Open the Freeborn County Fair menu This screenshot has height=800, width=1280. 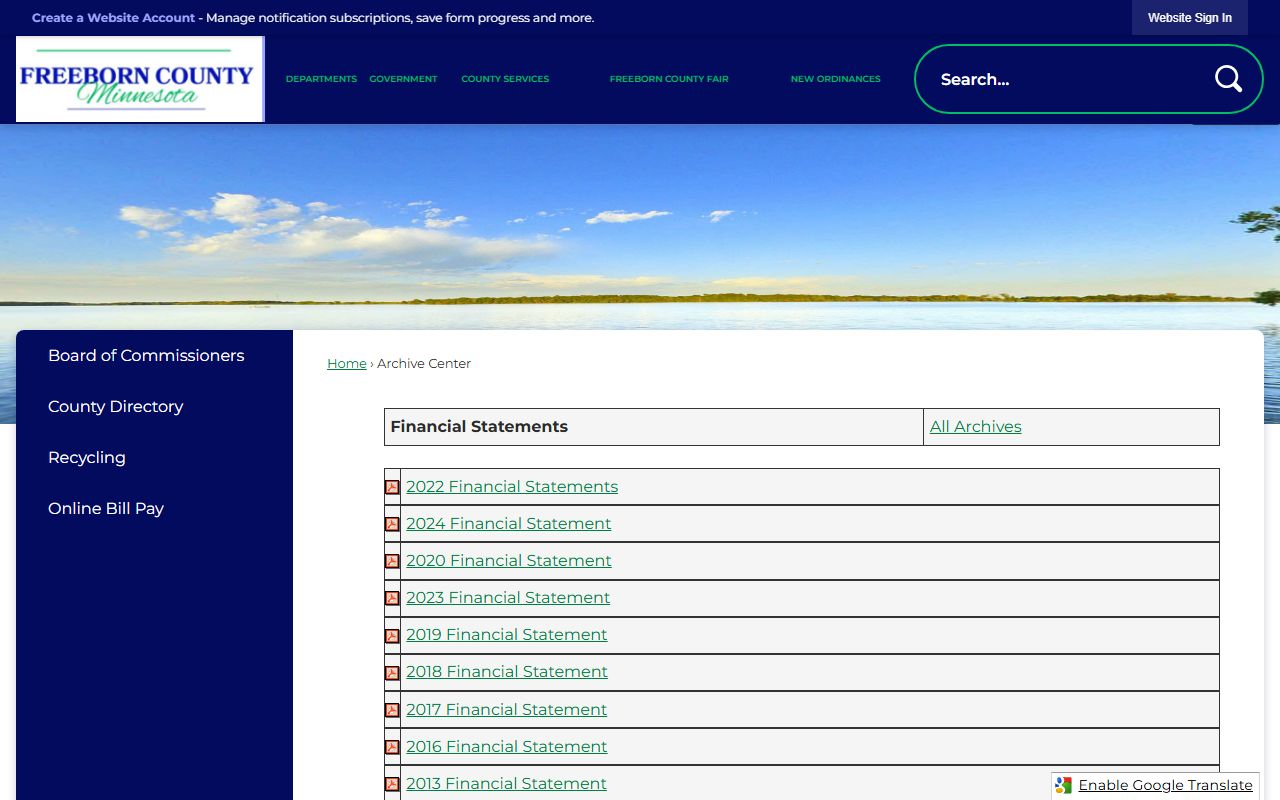[669, 79]
